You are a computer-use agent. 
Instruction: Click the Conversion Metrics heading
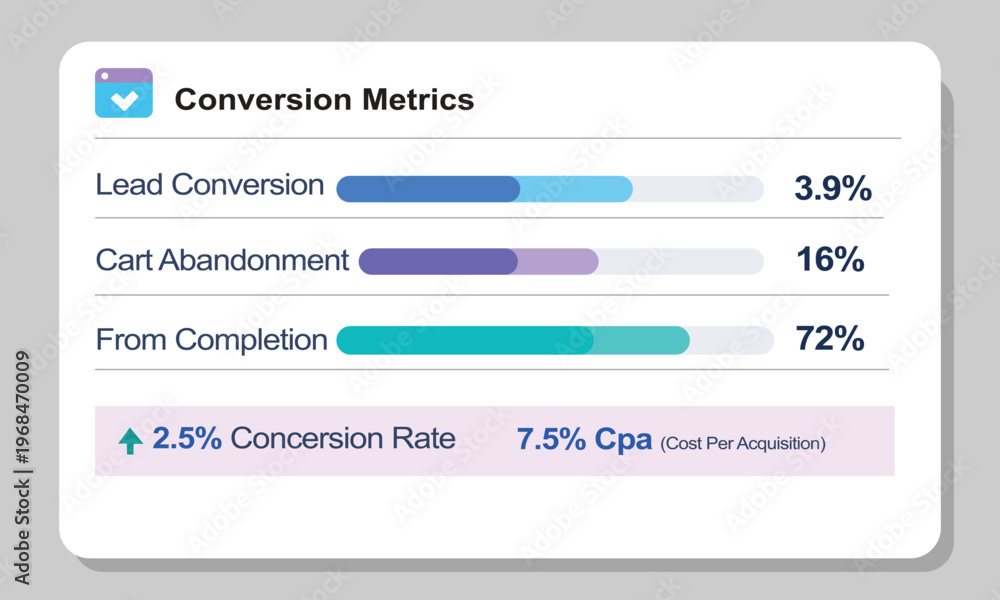tap(325, 100)
